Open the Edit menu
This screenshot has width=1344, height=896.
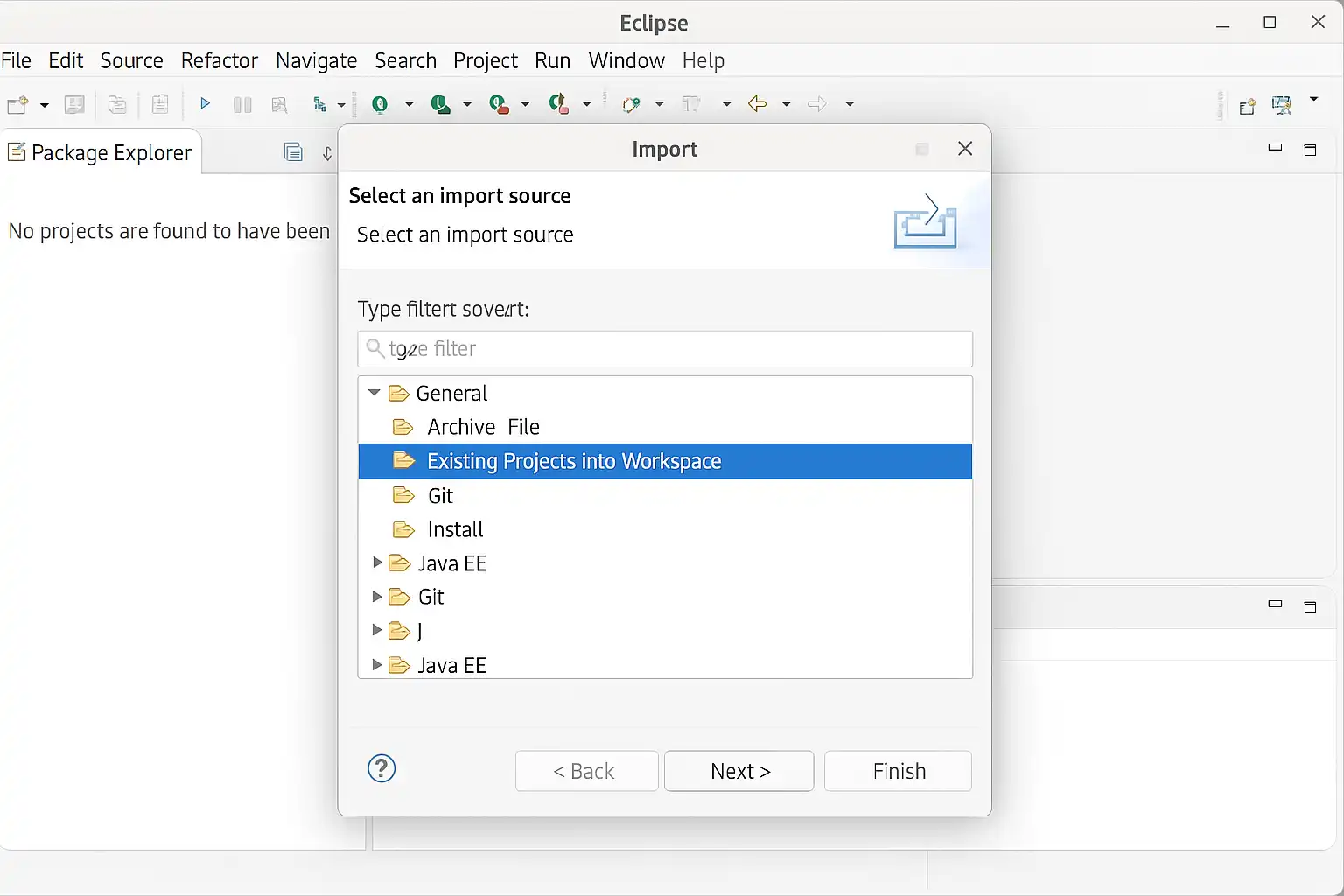click(x=66, y=60)
